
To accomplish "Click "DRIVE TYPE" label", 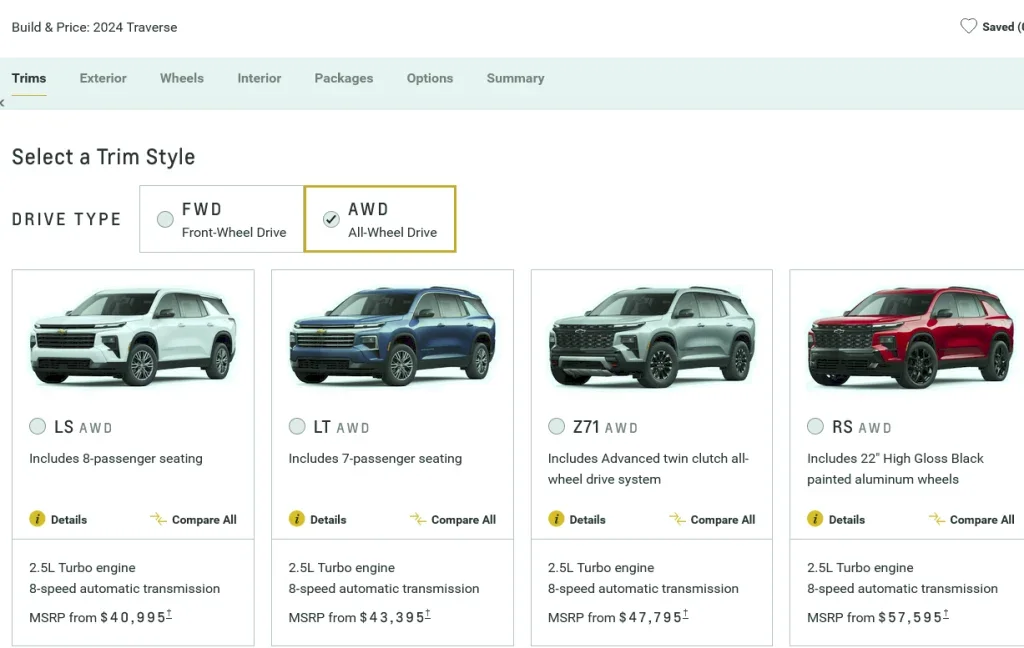I will tap(67, 219).
